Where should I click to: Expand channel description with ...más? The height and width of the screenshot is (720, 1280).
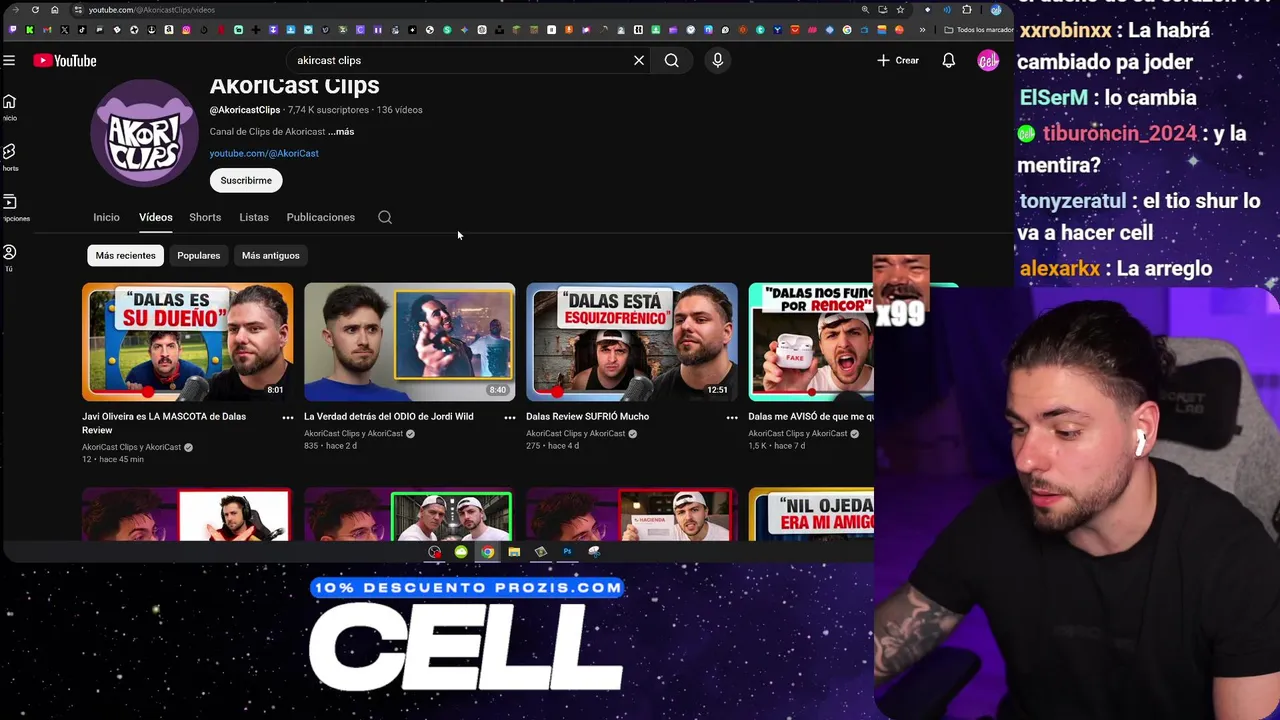pos(341,132)
